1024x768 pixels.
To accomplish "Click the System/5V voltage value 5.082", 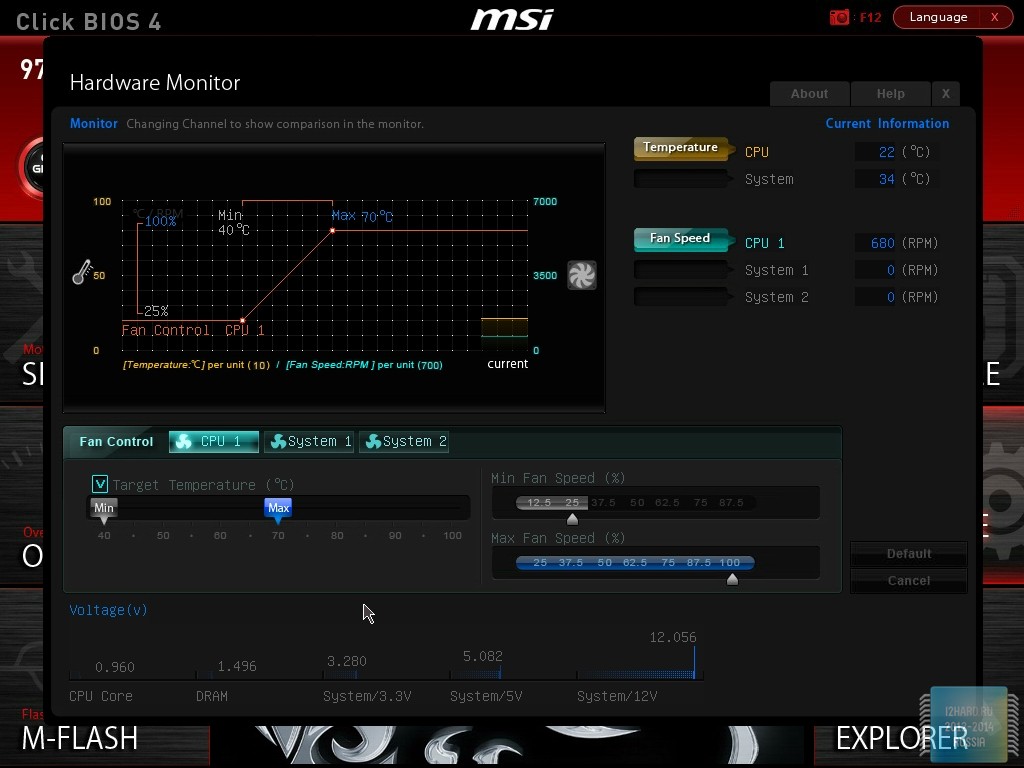I will [483, 656].
